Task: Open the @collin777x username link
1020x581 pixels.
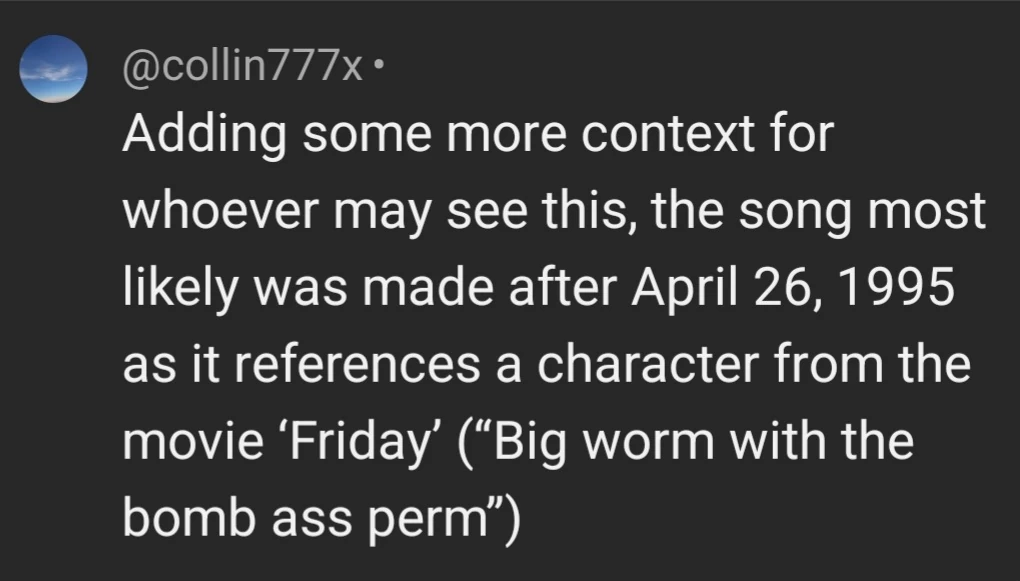Action: pyautogui.click(x=242, y=67)
